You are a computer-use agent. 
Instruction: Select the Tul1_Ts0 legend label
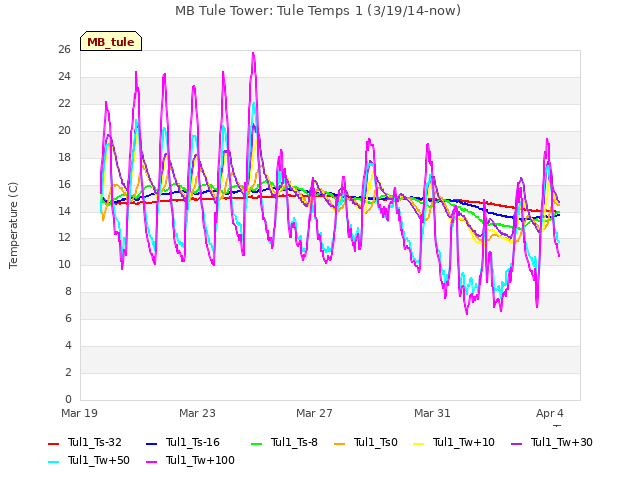pyautogui.click(x=376, y=442)
